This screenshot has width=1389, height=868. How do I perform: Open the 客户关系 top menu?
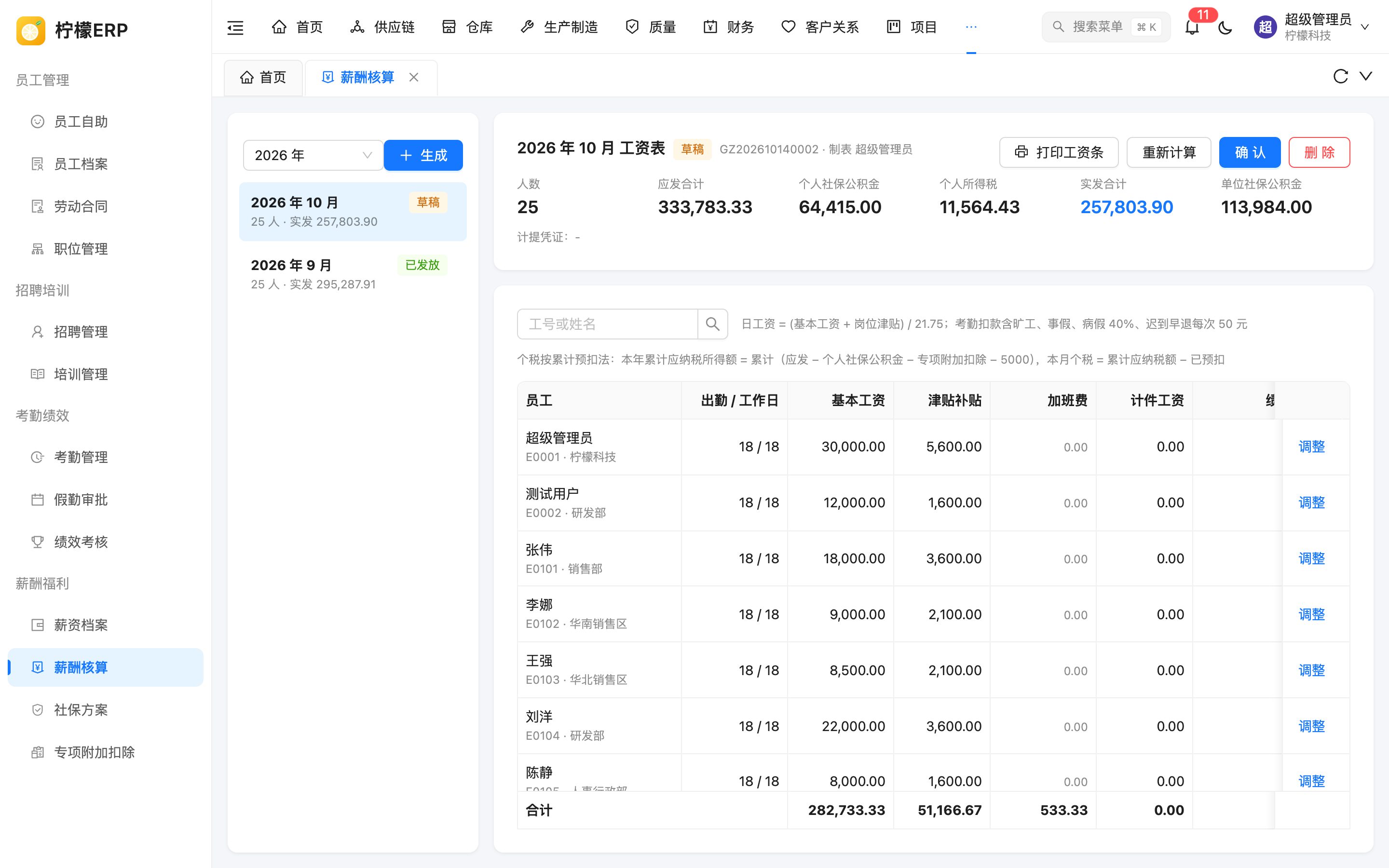tap(820, 27)
